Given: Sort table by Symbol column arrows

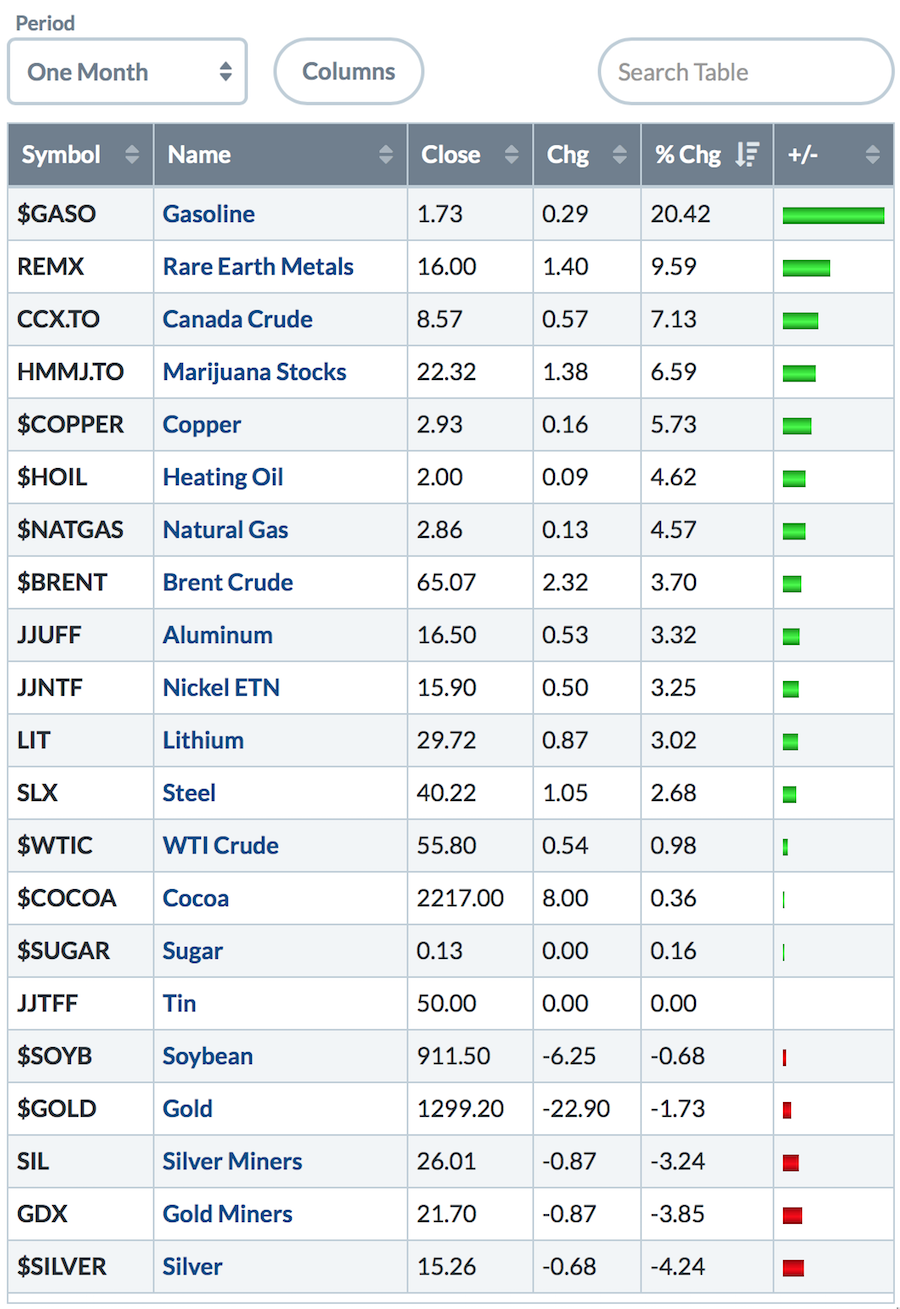Looking at the screenshot, I should point(131,155).
